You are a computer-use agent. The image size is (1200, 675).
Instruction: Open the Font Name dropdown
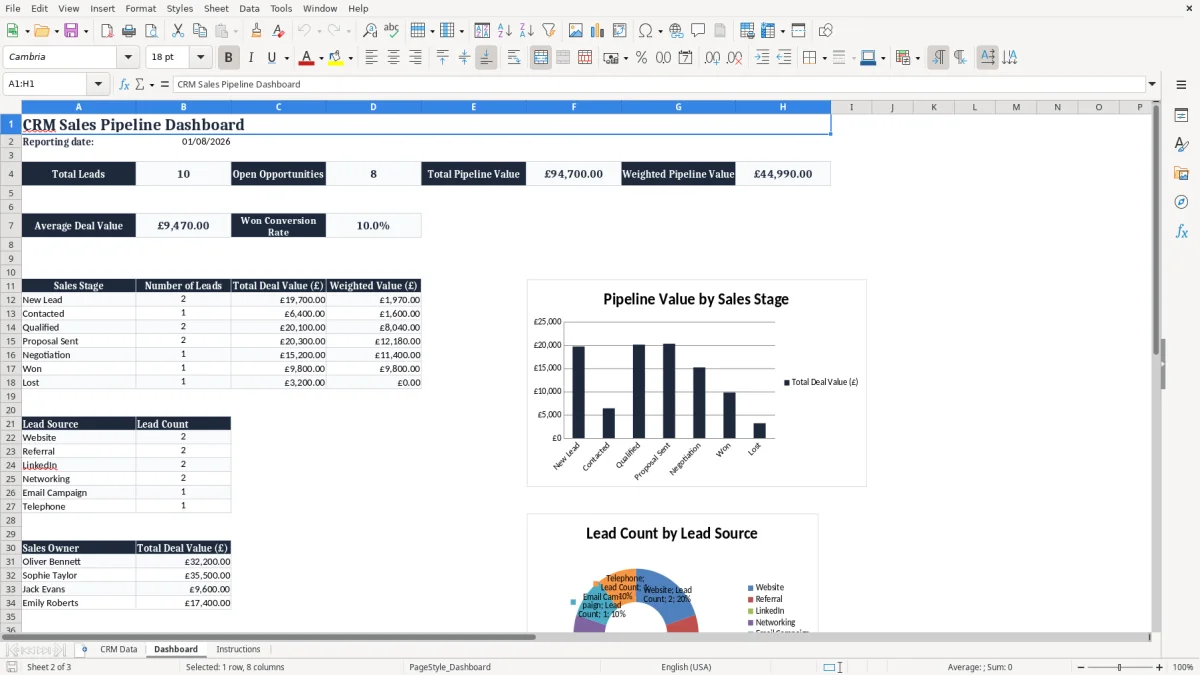tap(129, 58)
